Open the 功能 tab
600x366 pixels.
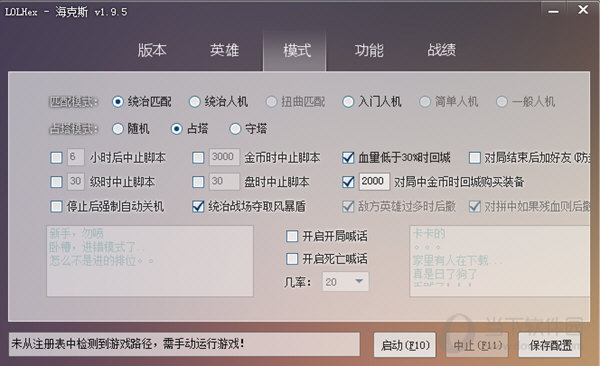pyautogui.click(x=369, y=50)
